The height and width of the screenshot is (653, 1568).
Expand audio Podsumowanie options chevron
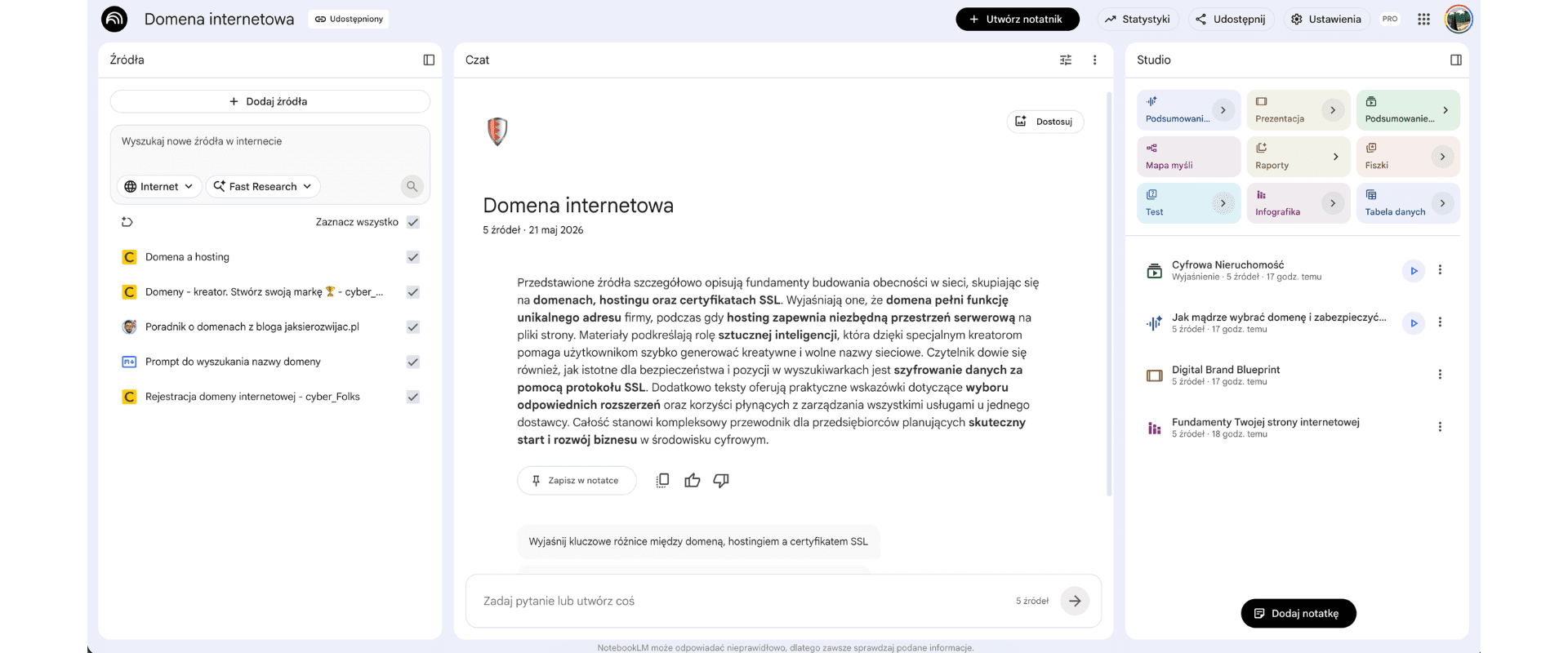(x=1223, y=110)
